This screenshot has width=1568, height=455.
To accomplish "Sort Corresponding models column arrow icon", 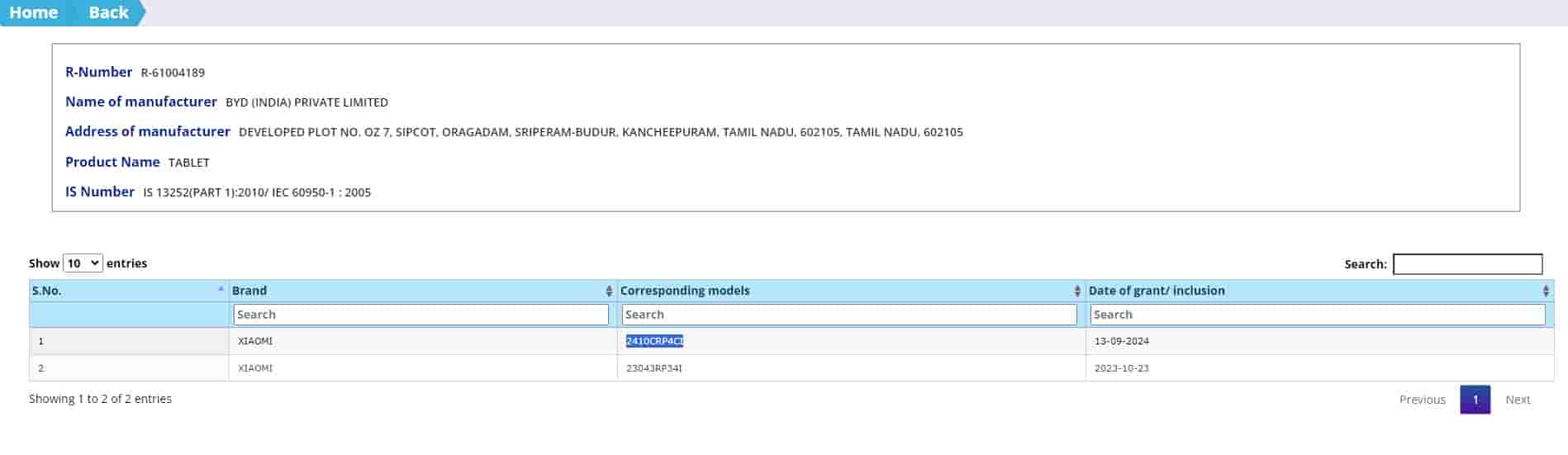I will (1077, 291).
